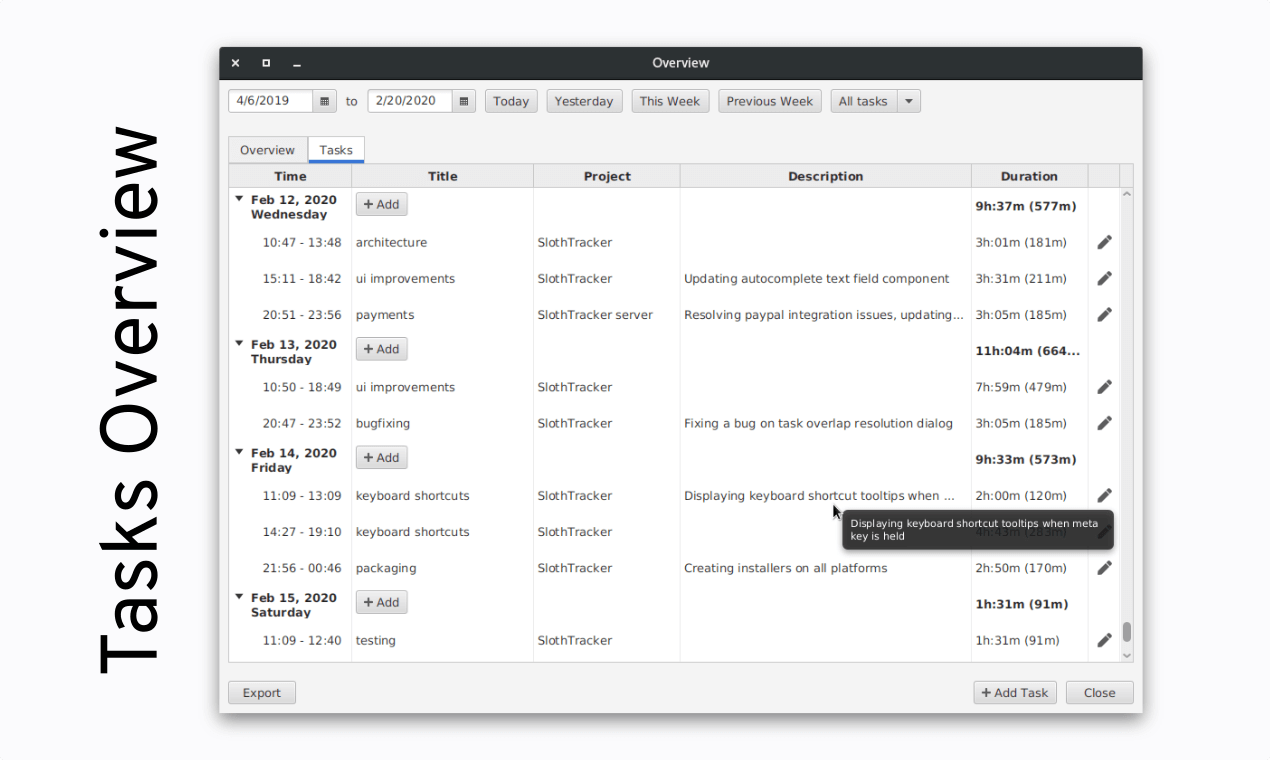This screenshot has height=760, width=1270.
Task: Open the All tasks dropdown arrow
Action: [x=908, y=101]
